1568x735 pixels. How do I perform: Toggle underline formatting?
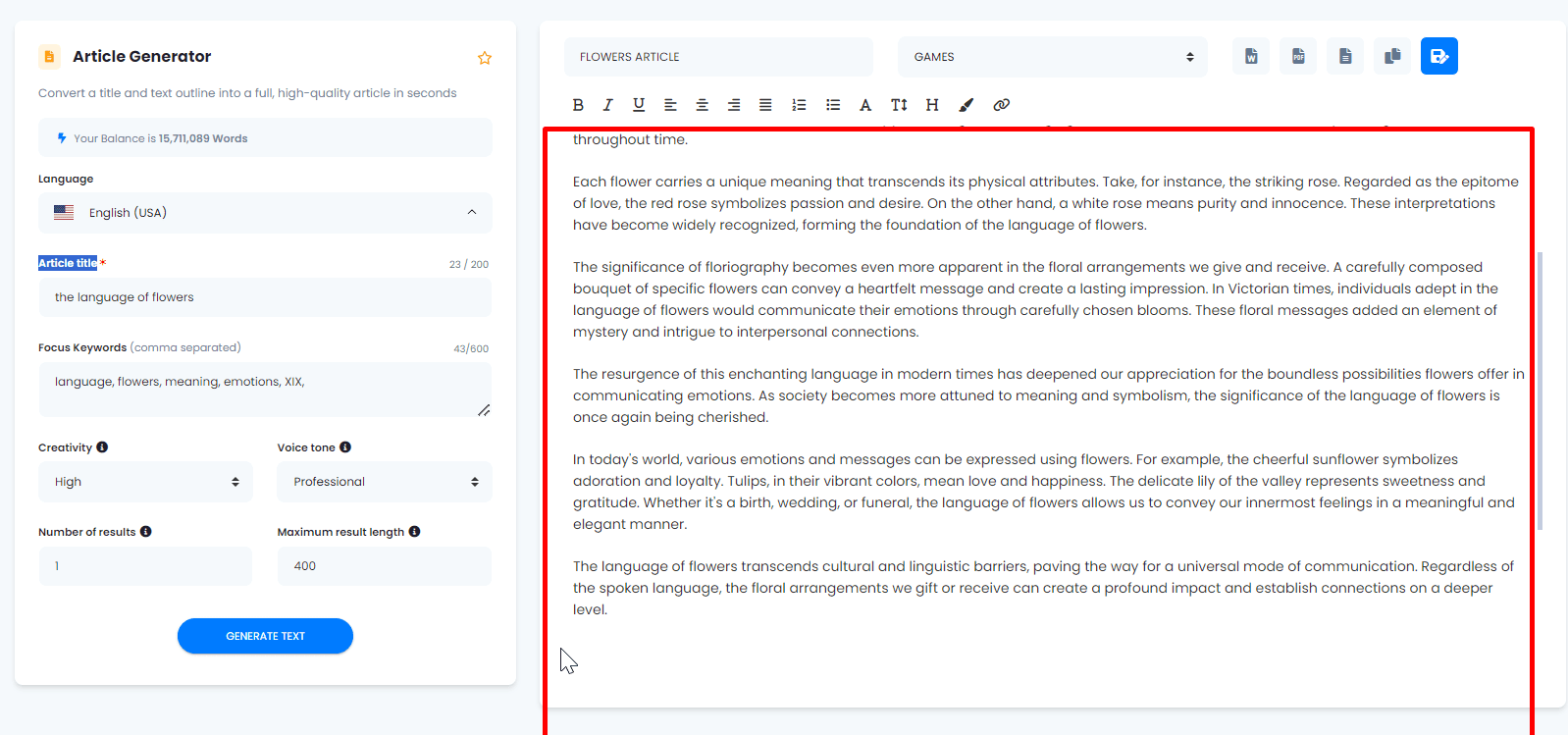tap(639, 105)
